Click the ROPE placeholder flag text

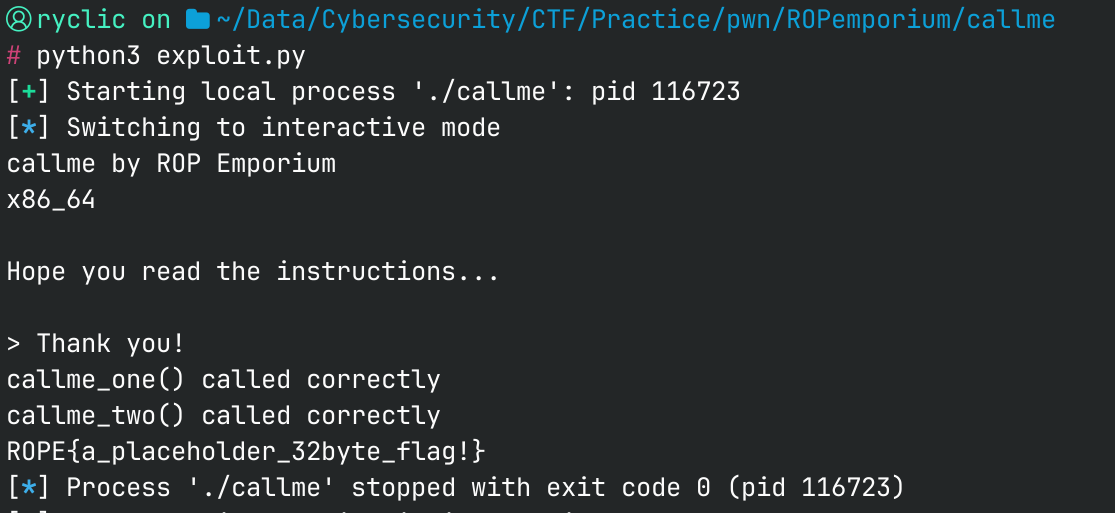click(246, 452)
